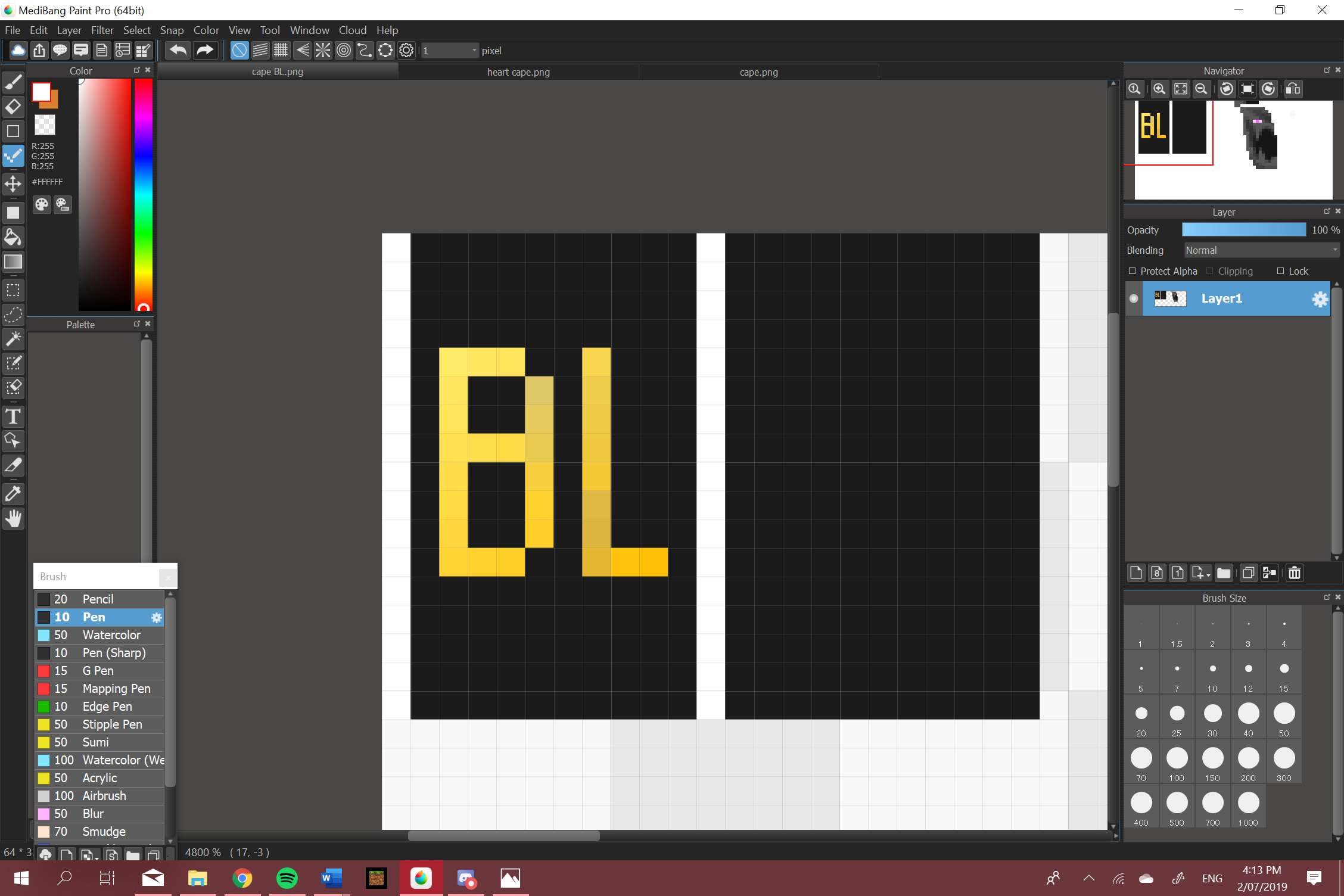1344x896 pixels.
Task: Open the cloud save icon
Action: pyautogui.click(x=18, y=51)
